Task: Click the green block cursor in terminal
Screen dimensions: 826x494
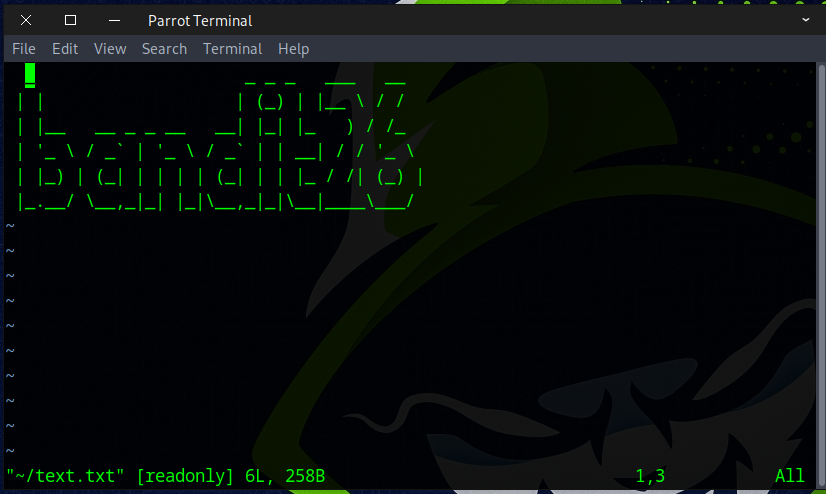Action: click(x=30, y=75)
